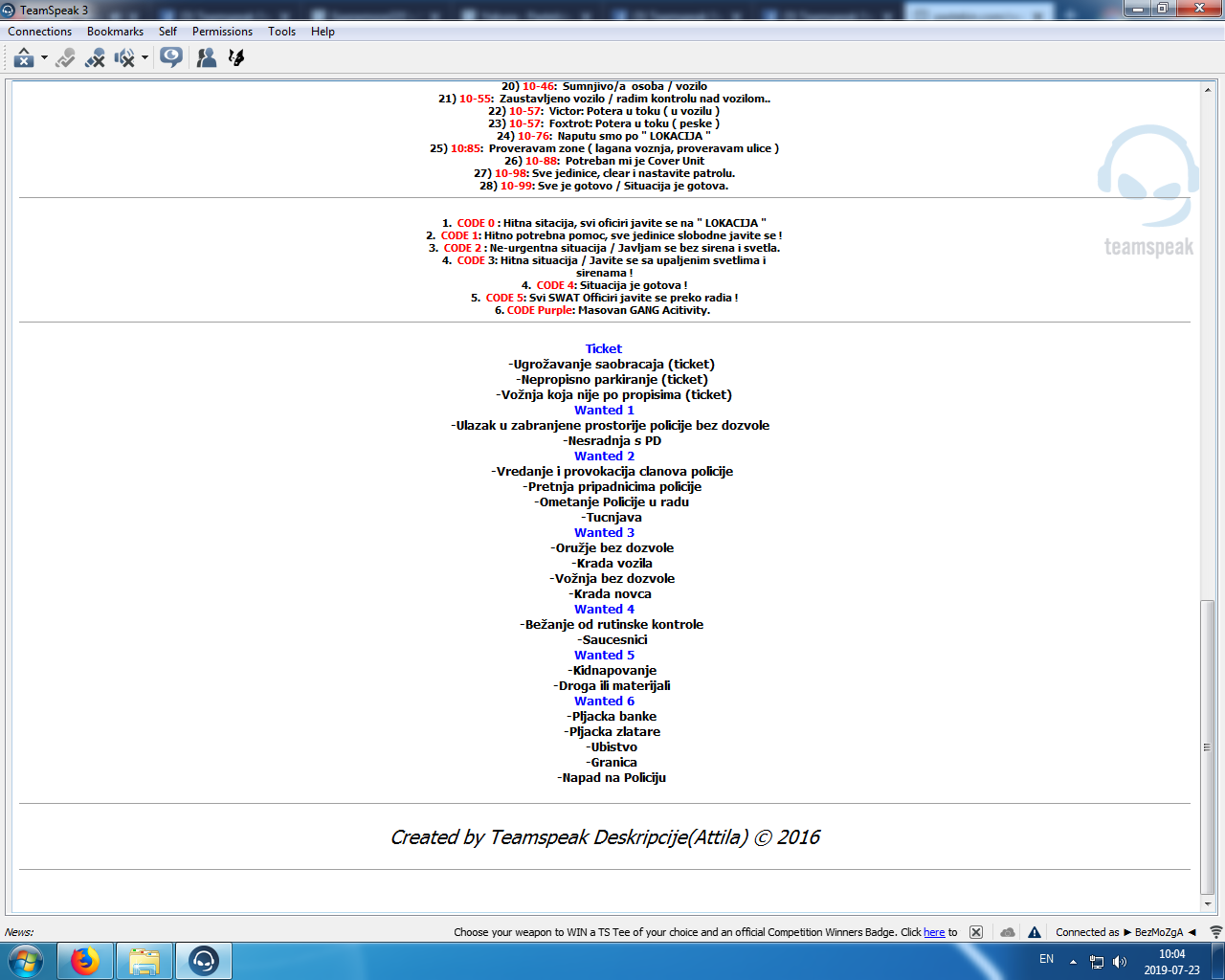
Task: Open the contacts manager icon
Action: 207,58
